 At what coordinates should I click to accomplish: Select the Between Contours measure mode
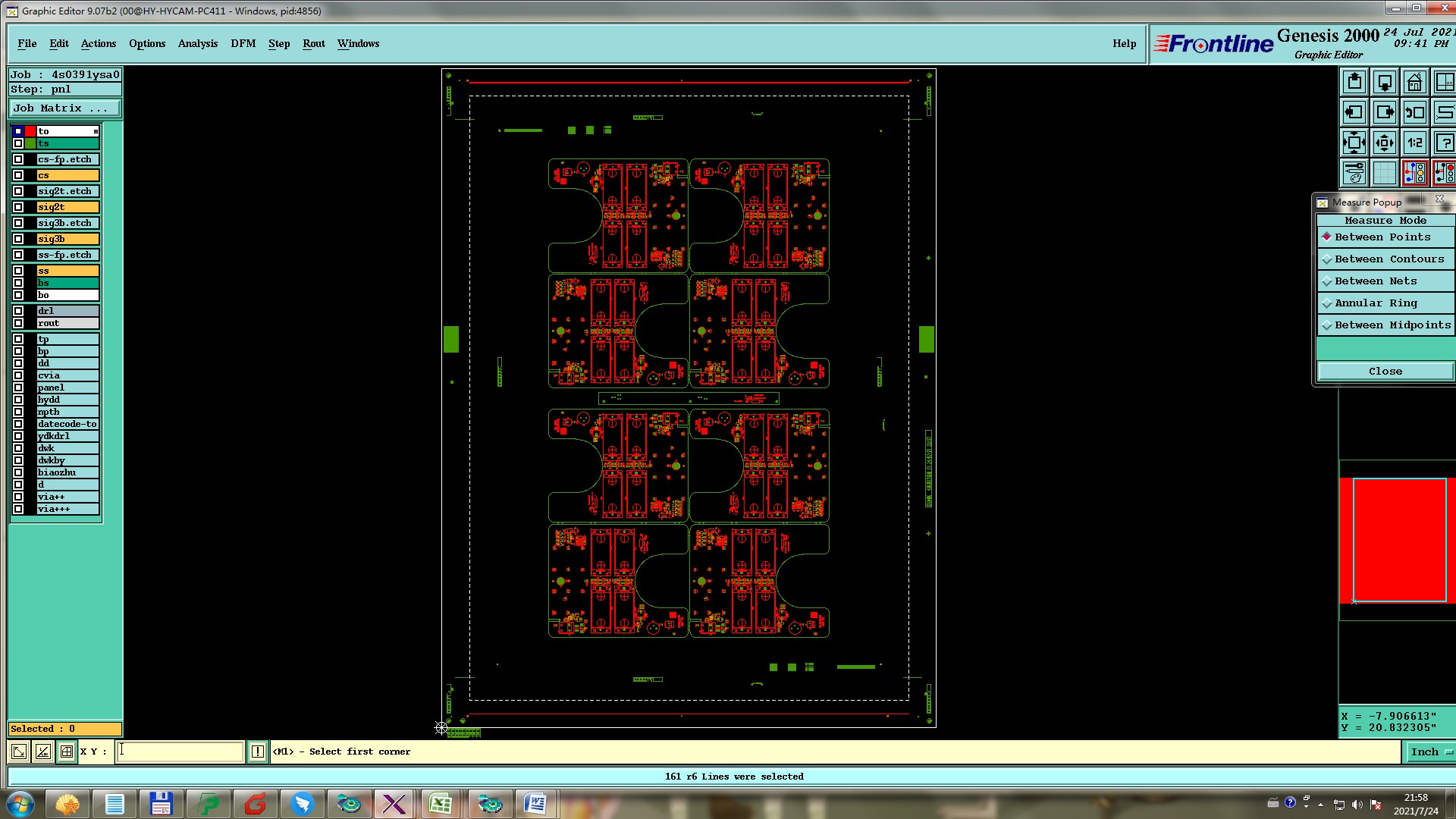click(x=1388, y=259)
